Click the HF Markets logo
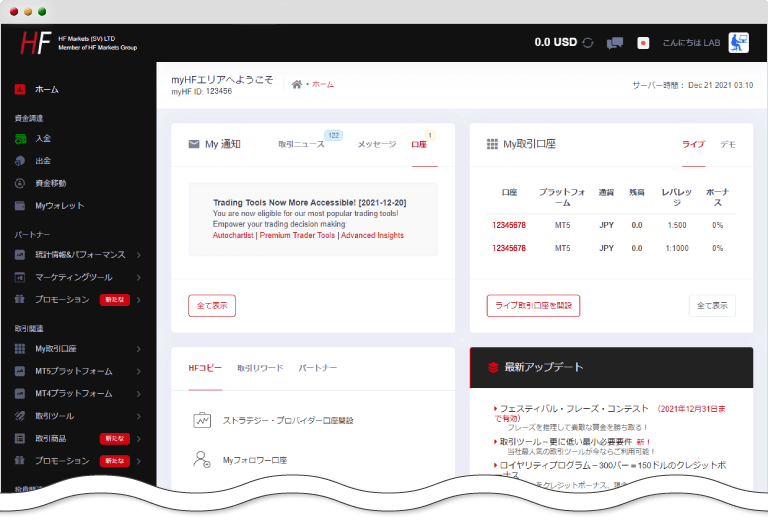The width and height of the screenshot is (768, 521). click(x=36, y=43)
